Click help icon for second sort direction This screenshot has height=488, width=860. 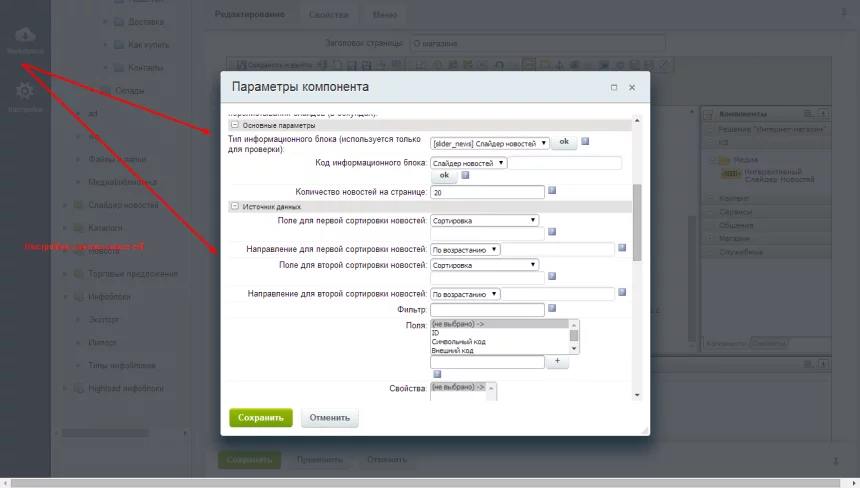pos(621,292)
